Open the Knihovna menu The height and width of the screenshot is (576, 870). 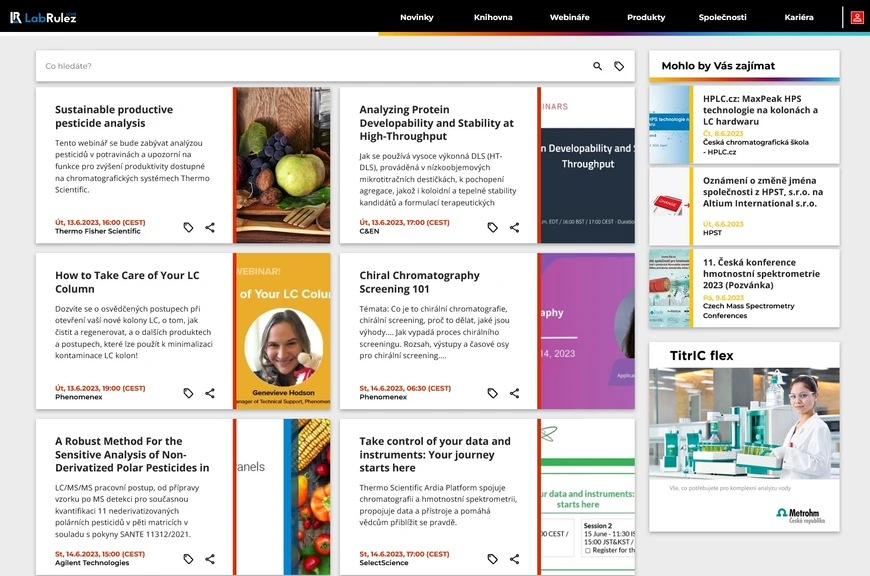[493, 17]
